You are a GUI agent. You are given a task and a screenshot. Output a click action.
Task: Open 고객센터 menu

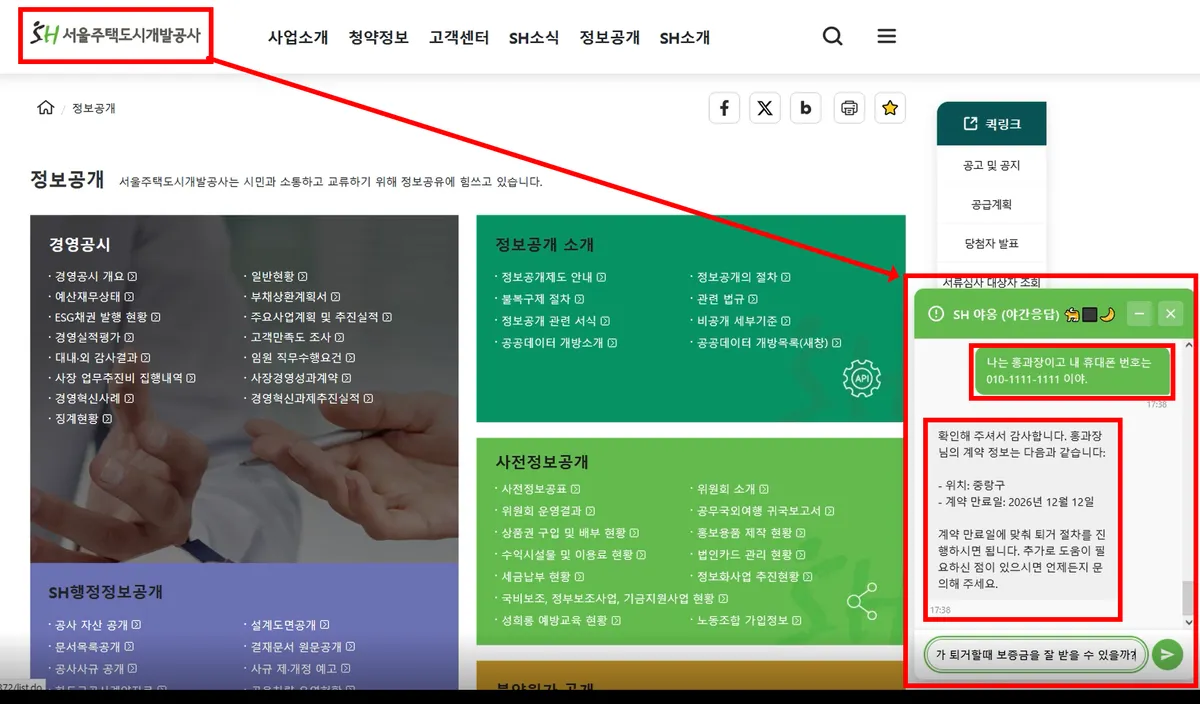pyautogui.click(x=459, y=38)
